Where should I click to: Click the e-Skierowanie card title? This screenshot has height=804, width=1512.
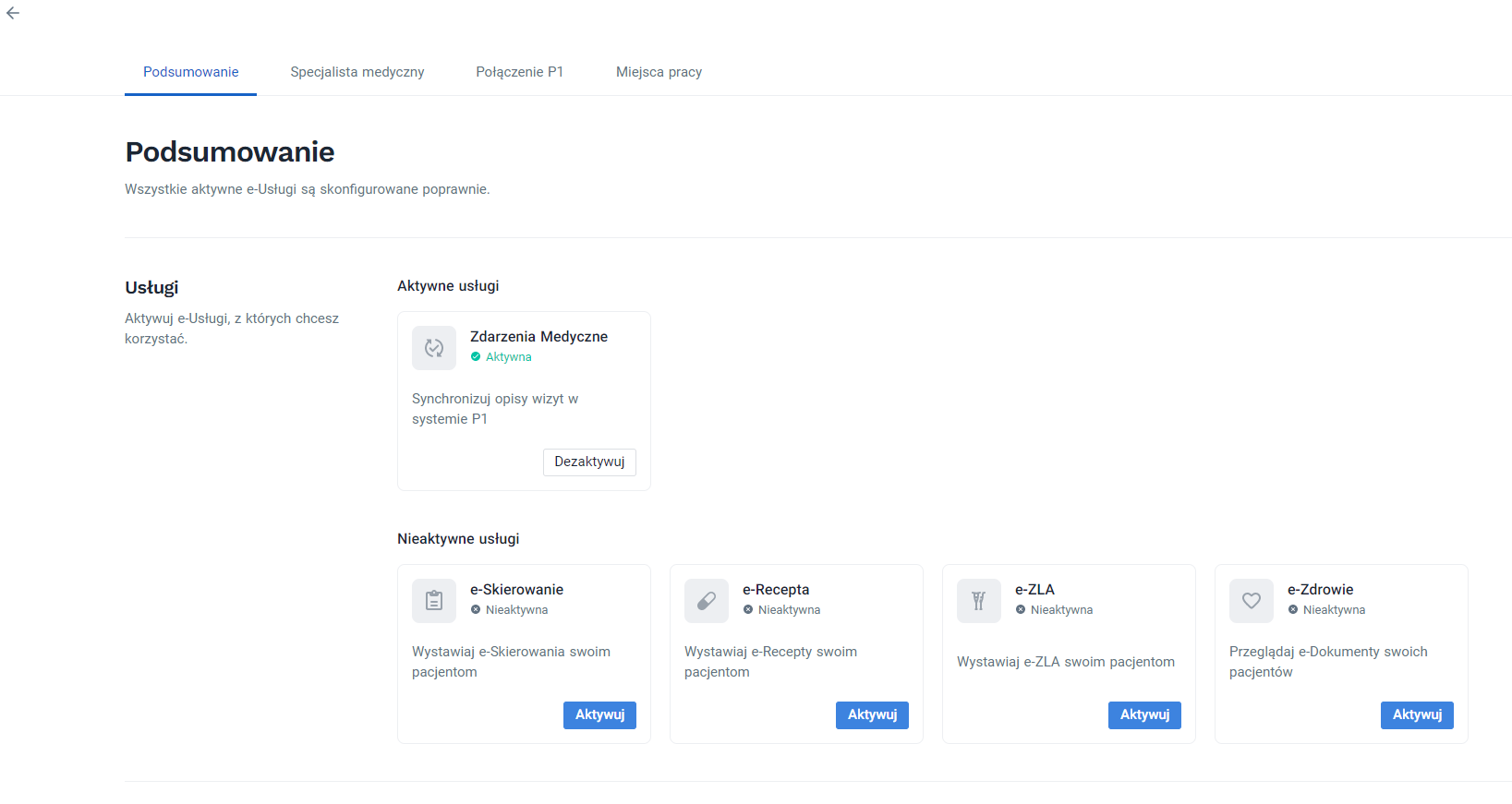pyautogui.click(x=516, y=590)
